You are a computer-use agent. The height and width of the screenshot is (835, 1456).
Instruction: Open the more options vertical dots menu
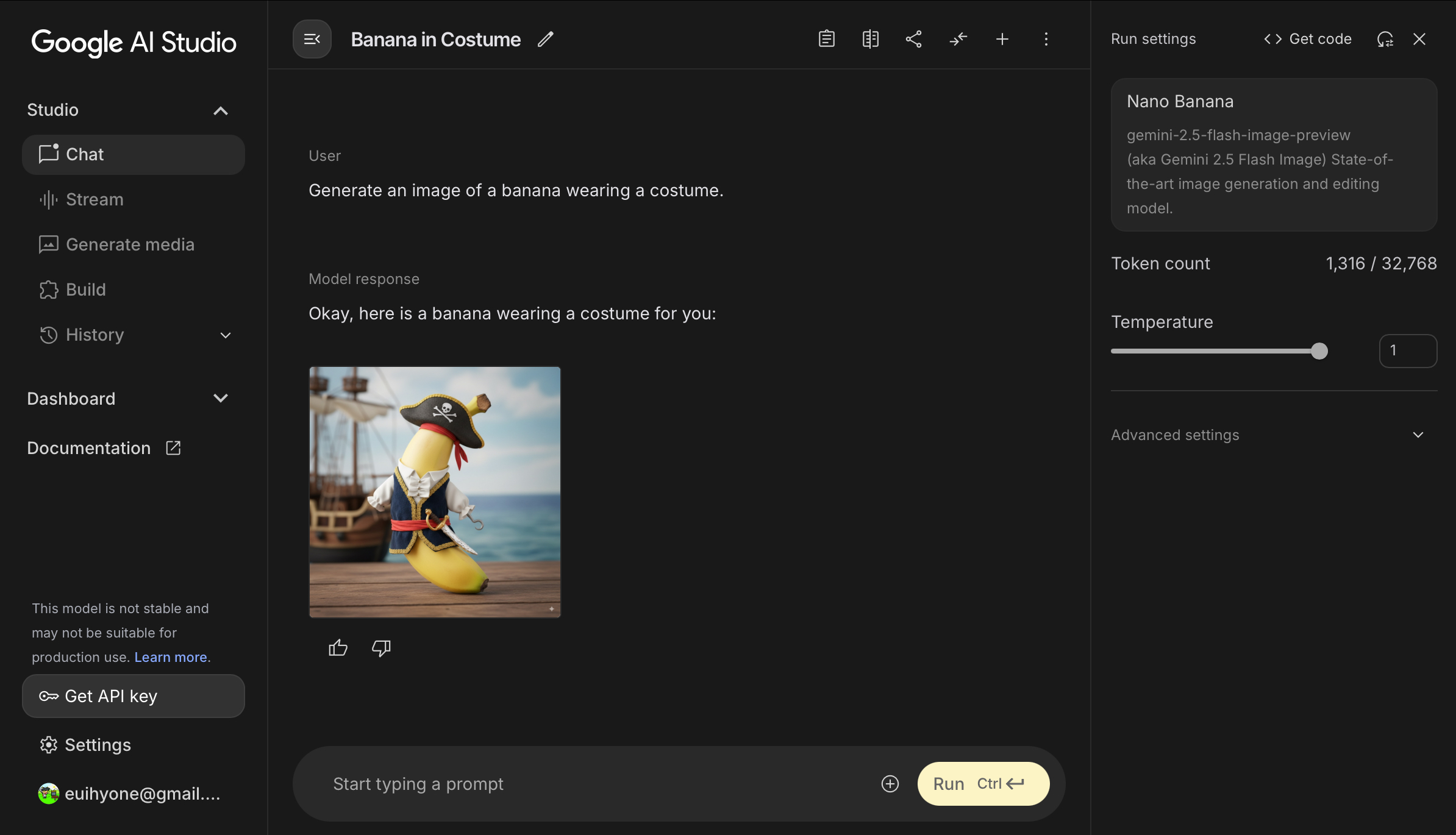coord(1046,40)
